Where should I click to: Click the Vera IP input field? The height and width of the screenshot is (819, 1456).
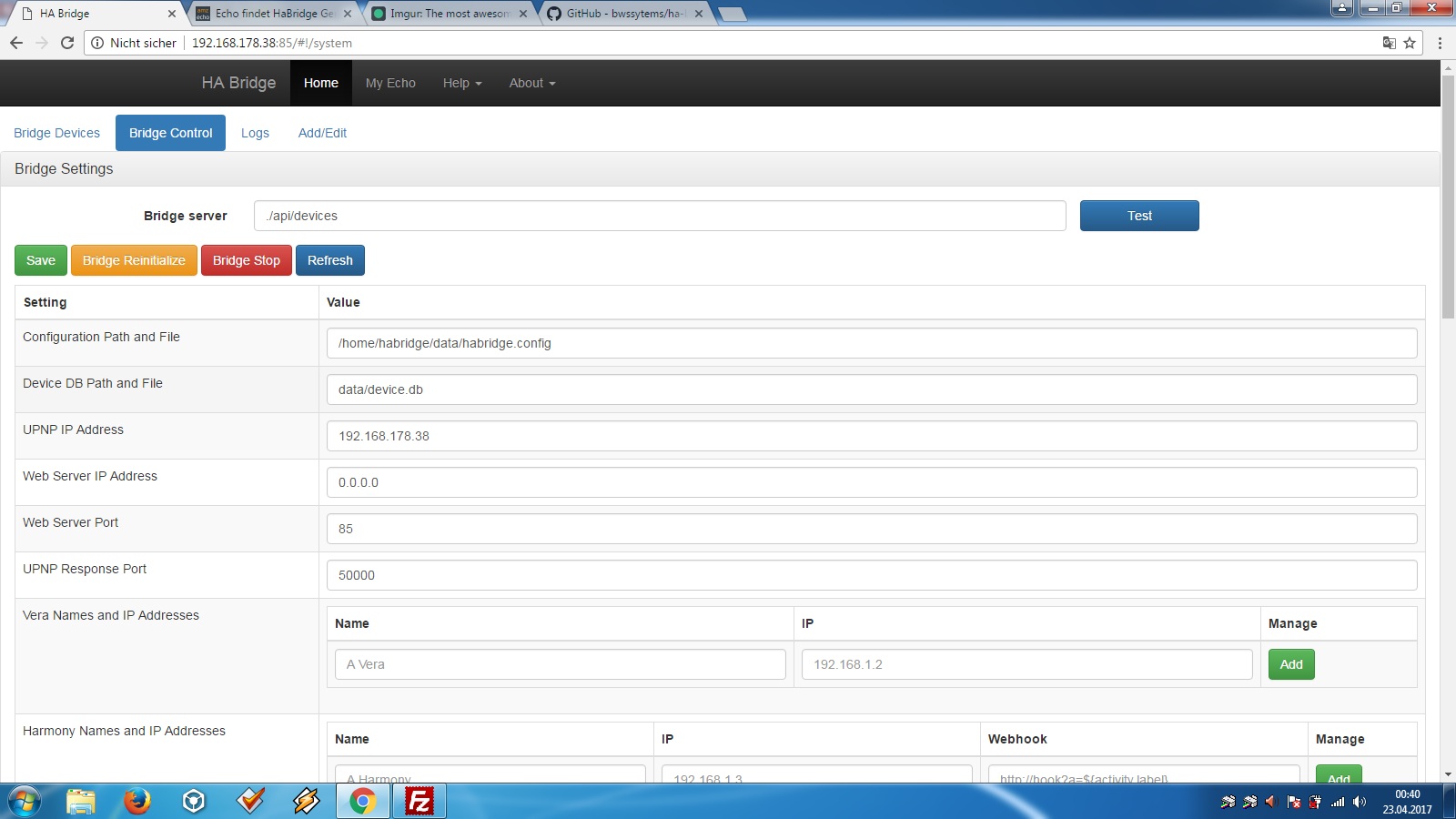tap(1027, 664)
